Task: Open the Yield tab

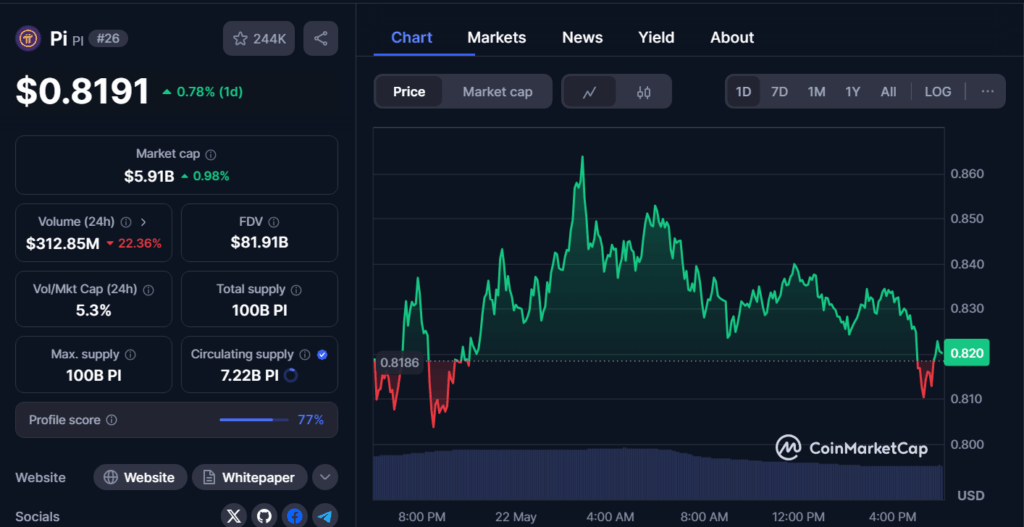Action: pos(656,38)
